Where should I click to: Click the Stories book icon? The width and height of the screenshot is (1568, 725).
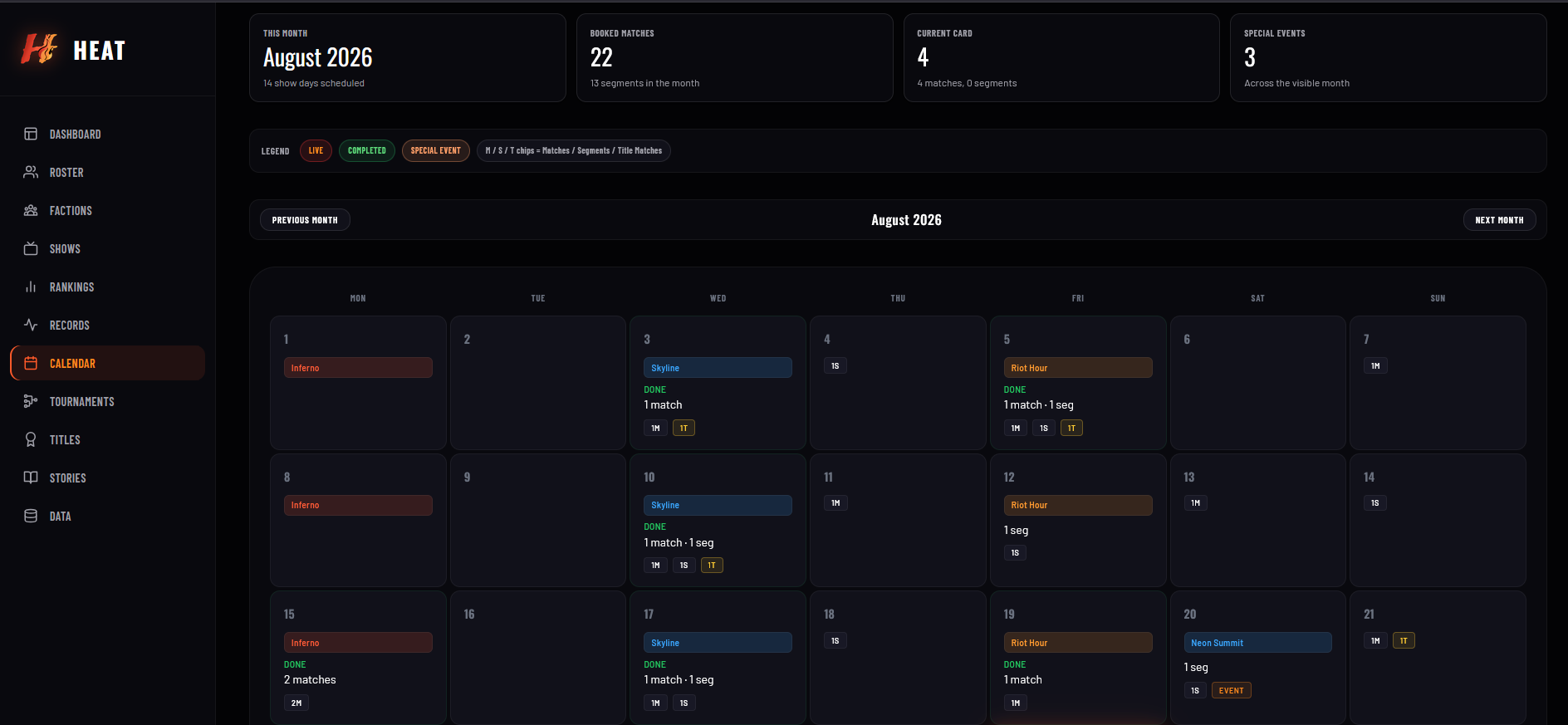click(x=31, y=478)
